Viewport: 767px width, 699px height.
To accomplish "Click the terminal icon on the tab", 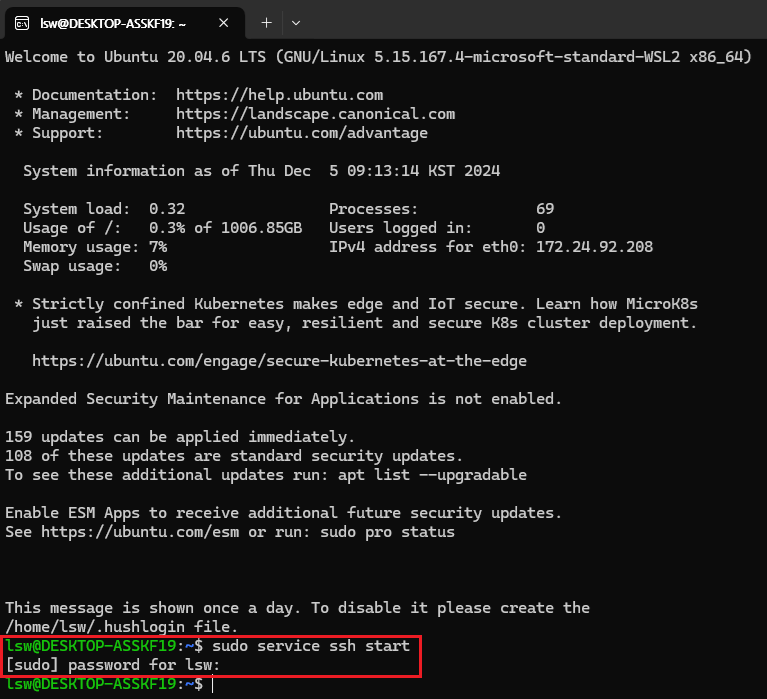I will (x=22, y=23).
